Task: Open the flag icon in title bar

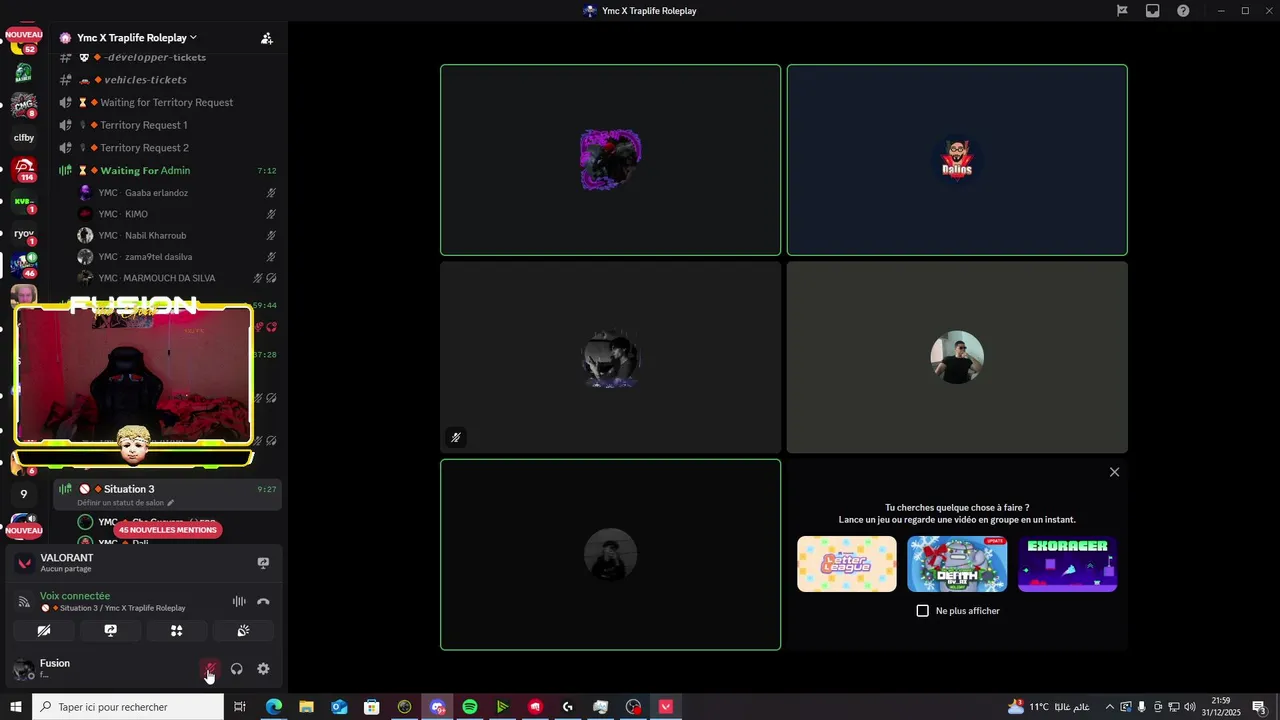Action: point(1122,11)
